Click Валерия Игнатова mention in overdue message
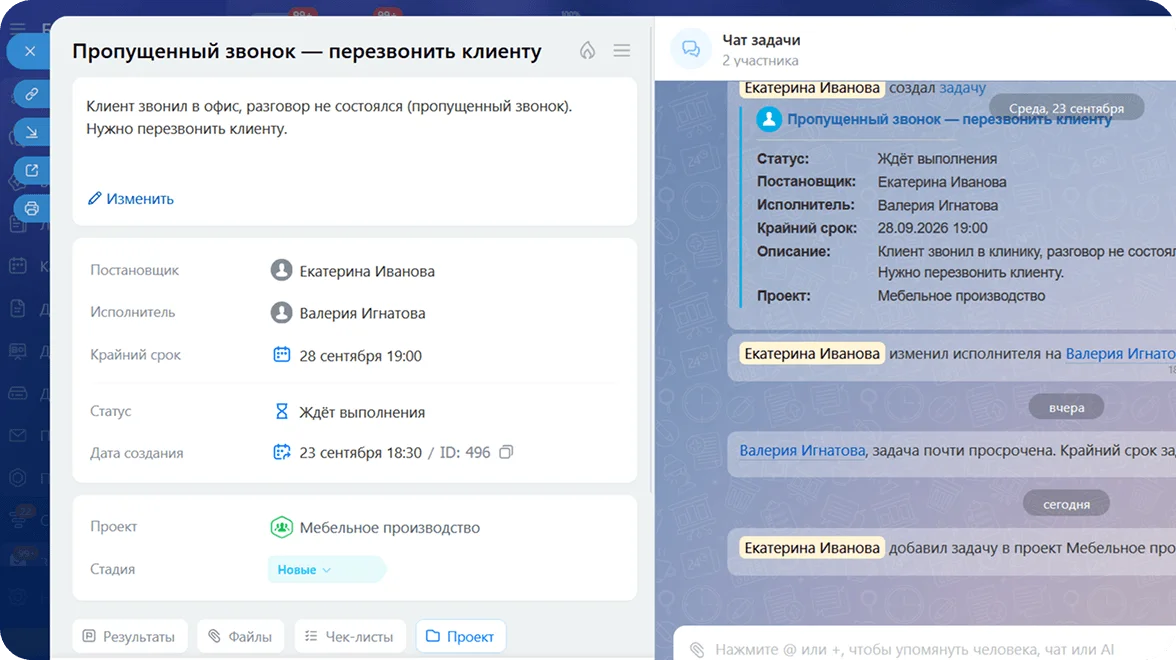Image resolution: width=1176 pixels, height=660 pixels. 802,451
